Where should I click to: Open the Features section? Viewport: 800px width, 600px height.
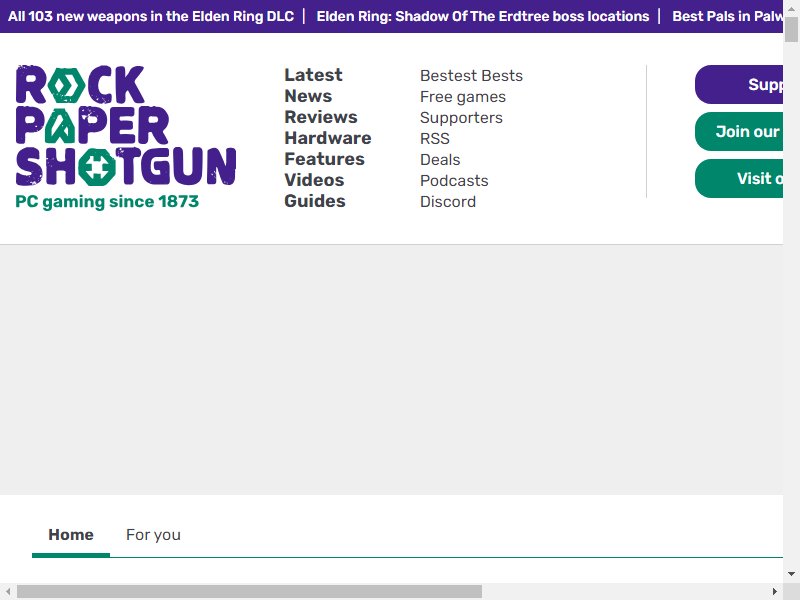click(324, 159)
